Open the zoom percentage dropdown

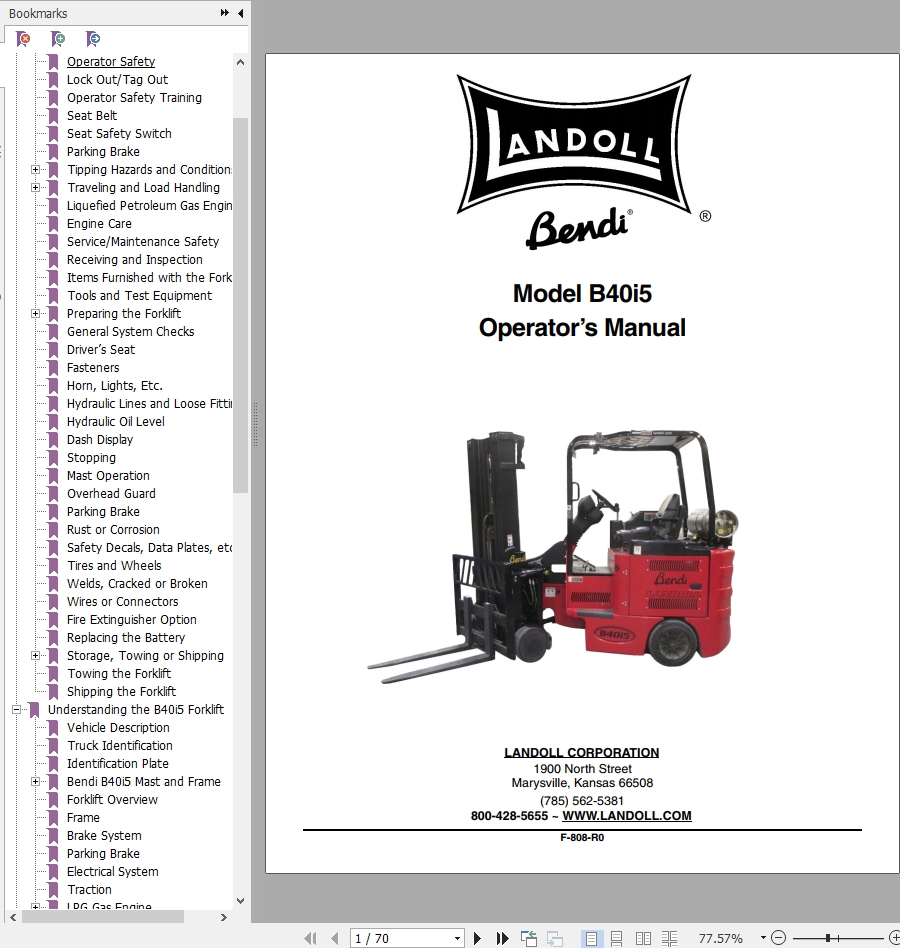763,938
